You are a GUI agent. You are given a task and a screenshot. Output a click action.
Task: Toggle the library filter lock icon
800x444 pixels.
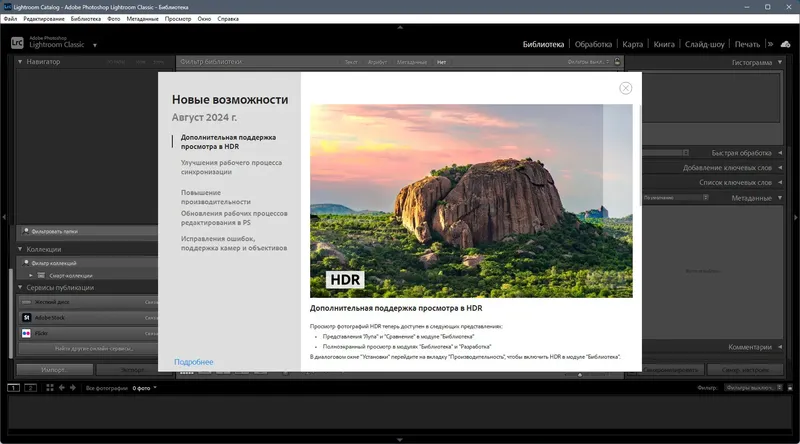(x=617, y=62)
